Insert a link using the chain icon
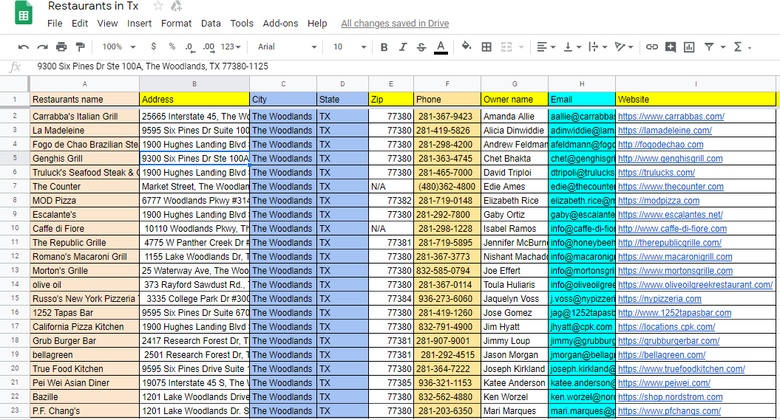Image resolution: width=780 pixels, height=420 pixels. tap(652, 47)
